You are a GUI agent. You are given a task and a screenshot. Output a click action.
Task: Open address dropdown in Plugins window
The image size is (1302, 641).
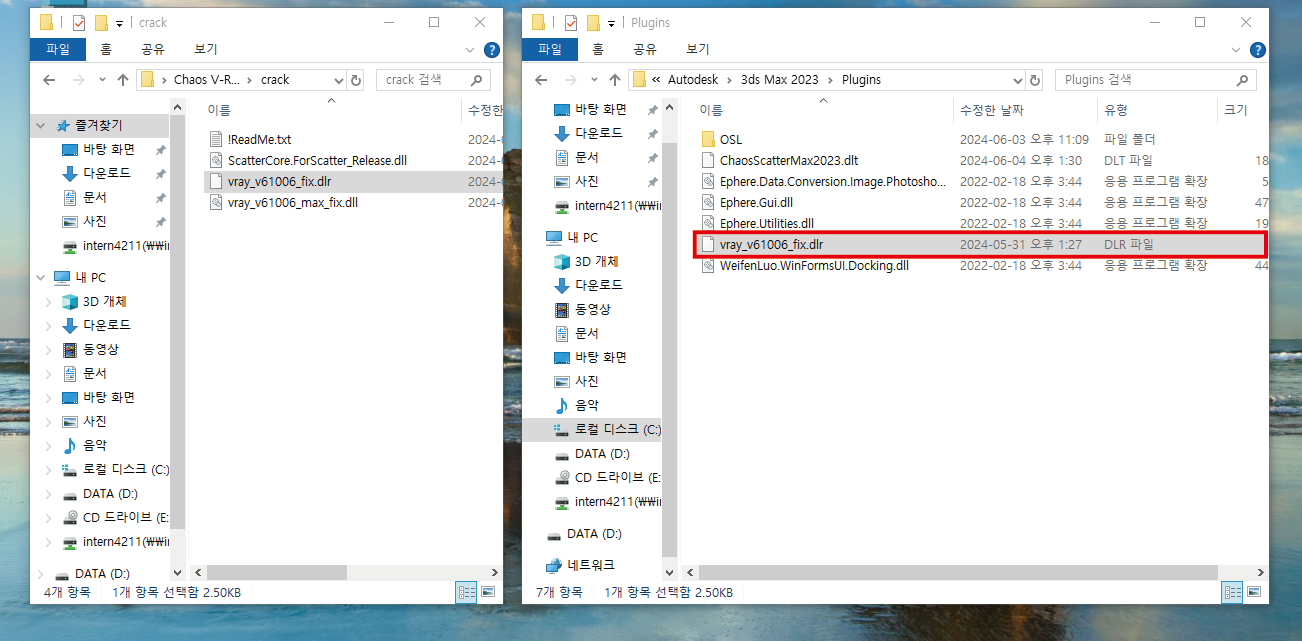coord(1017,80)
